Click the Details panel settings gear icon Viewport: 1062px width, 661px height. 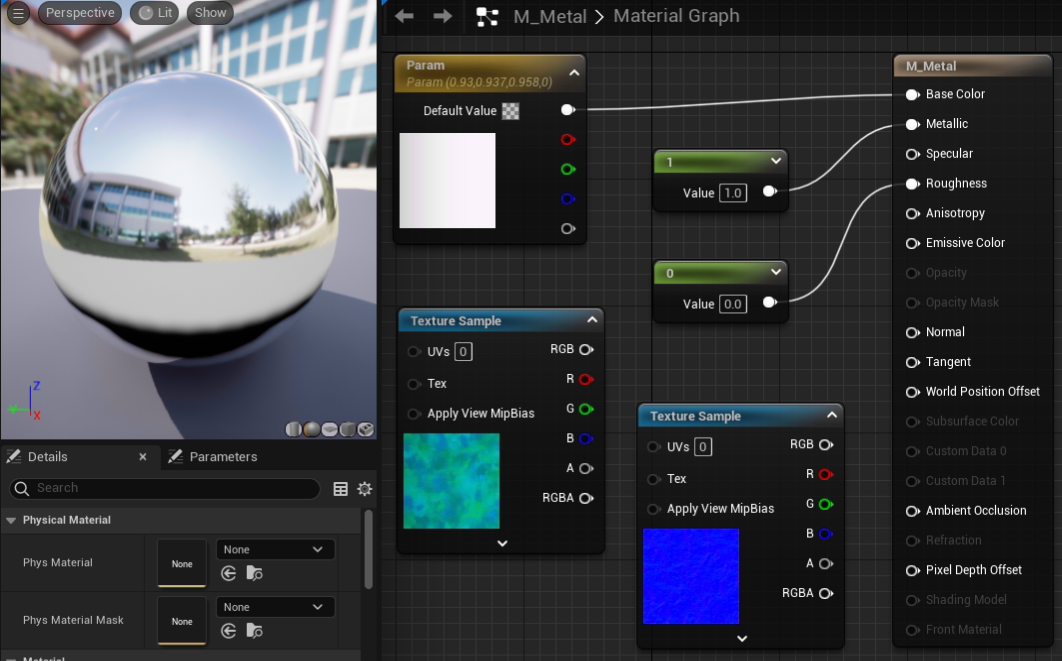(364, 488)
